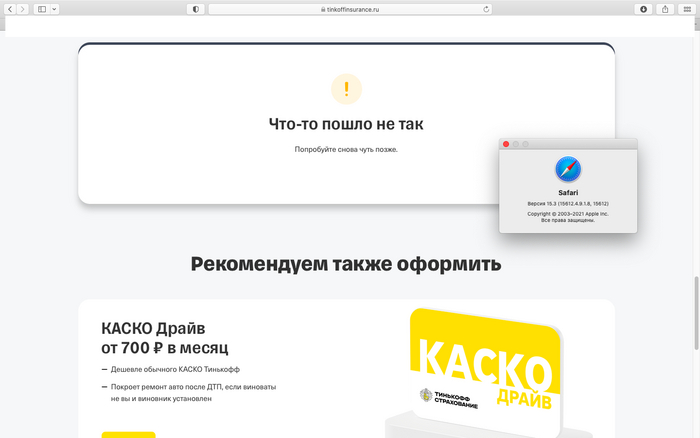Screen dimensions: 700x438
Task: Open the privacy report shield icon
Action: pos(196,9)
